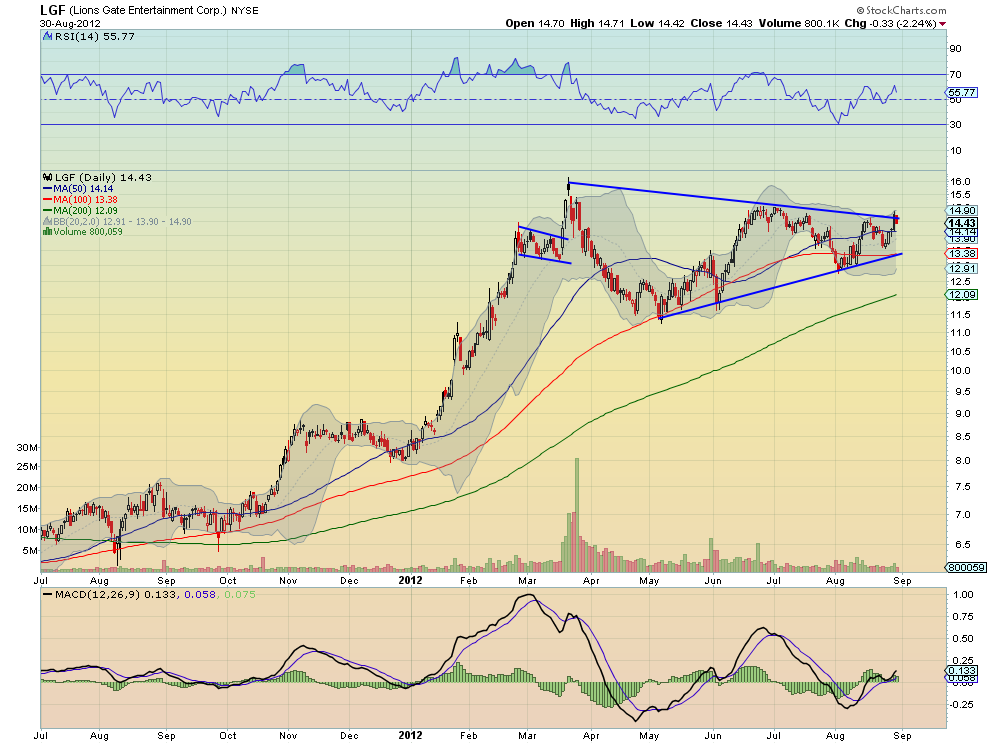
Task: Click the red down arrow beside Chg
Action: 943,23
